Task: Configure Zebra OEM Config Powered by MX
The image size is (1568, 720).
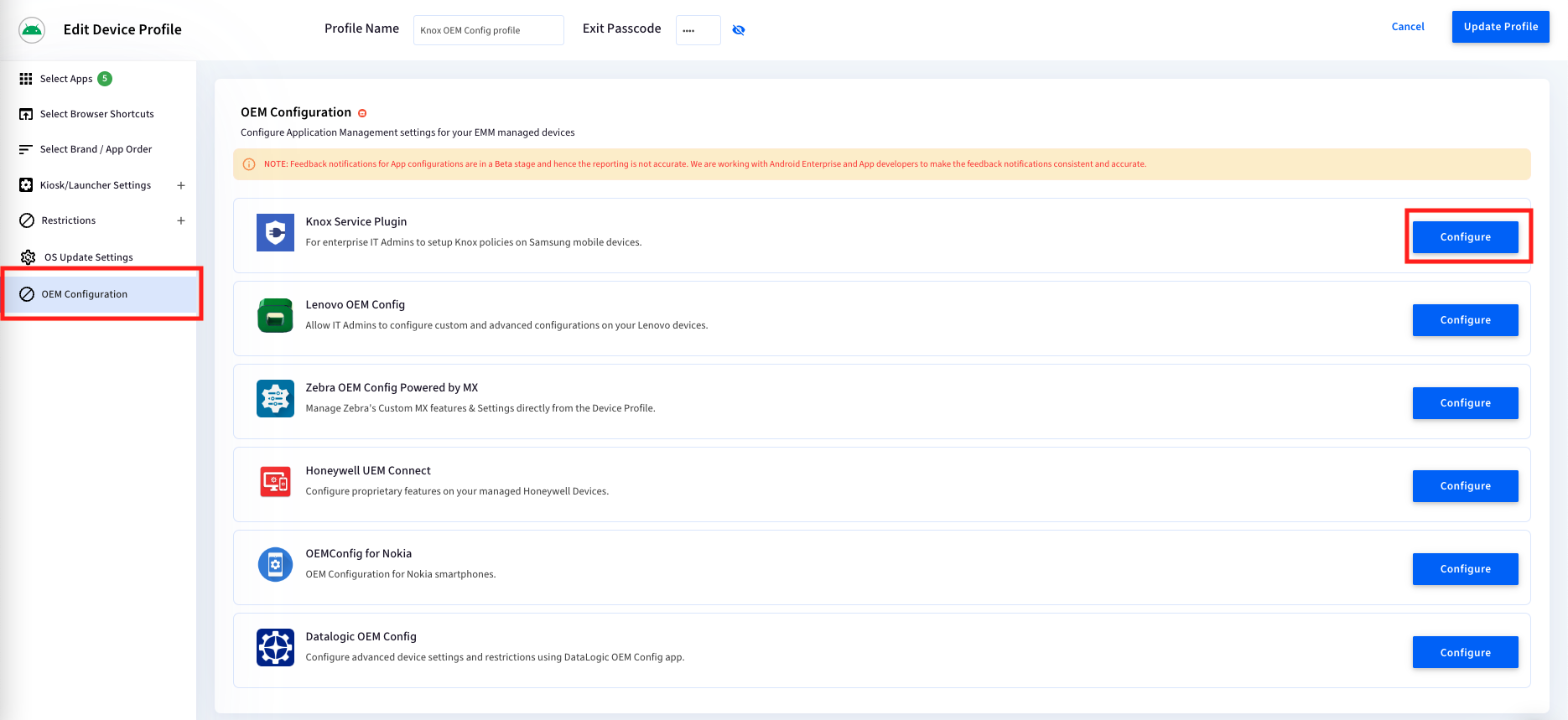Action: [1465, 403]
